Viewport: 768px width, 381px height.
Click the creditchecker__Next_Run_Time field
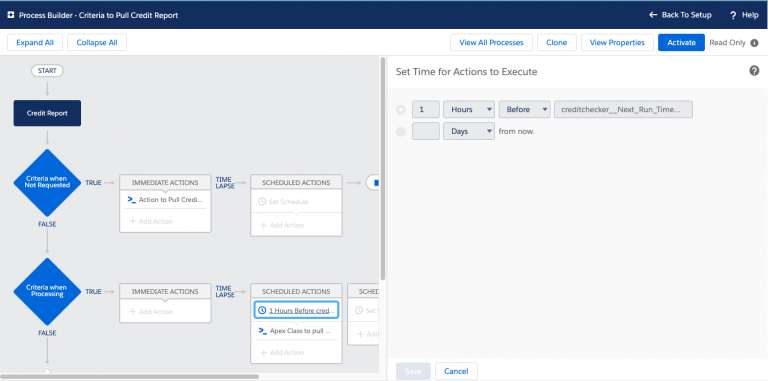[x=623, y=110]
